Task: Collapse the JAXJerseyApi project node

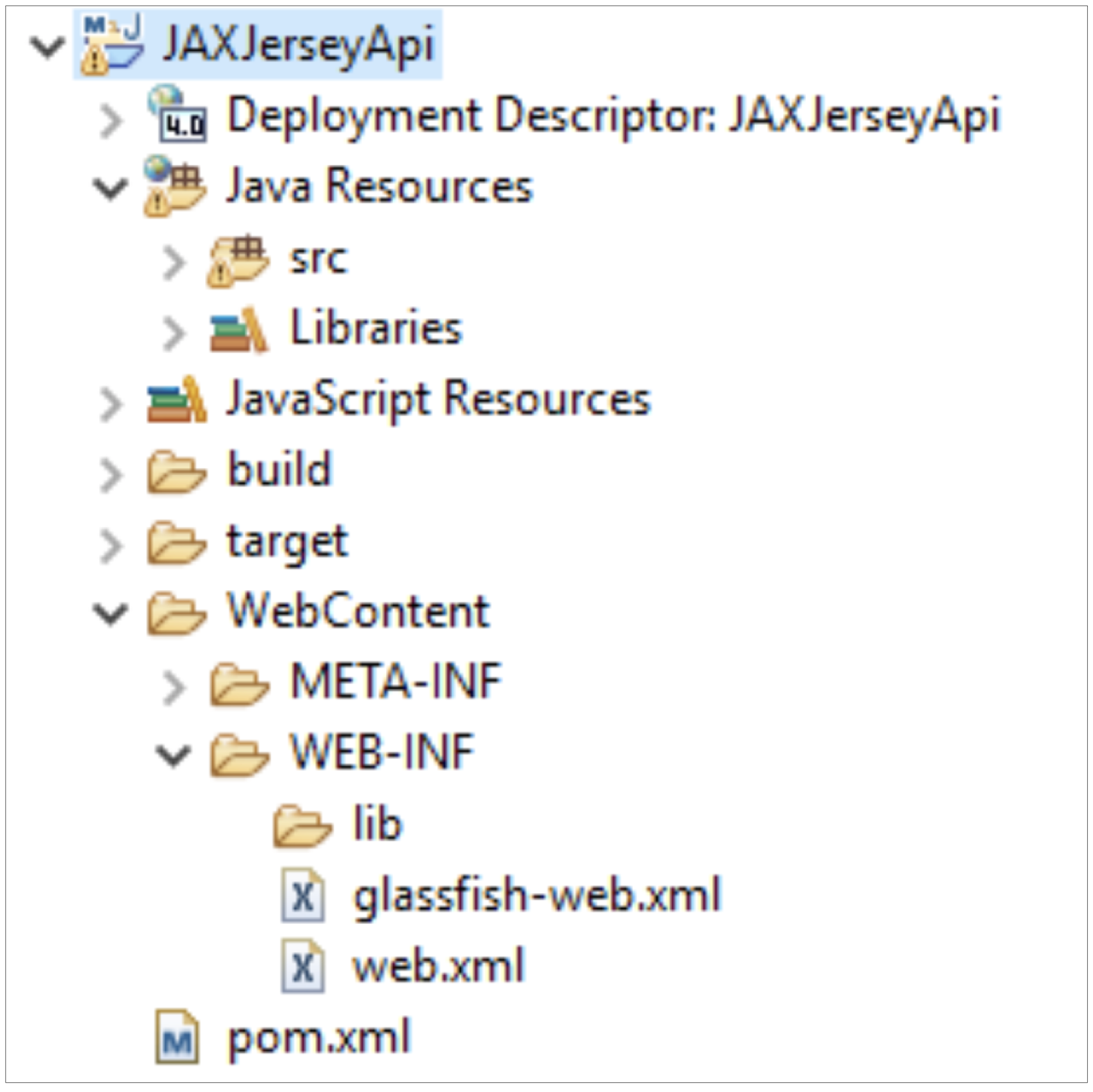Action: [x=48, y=47]
